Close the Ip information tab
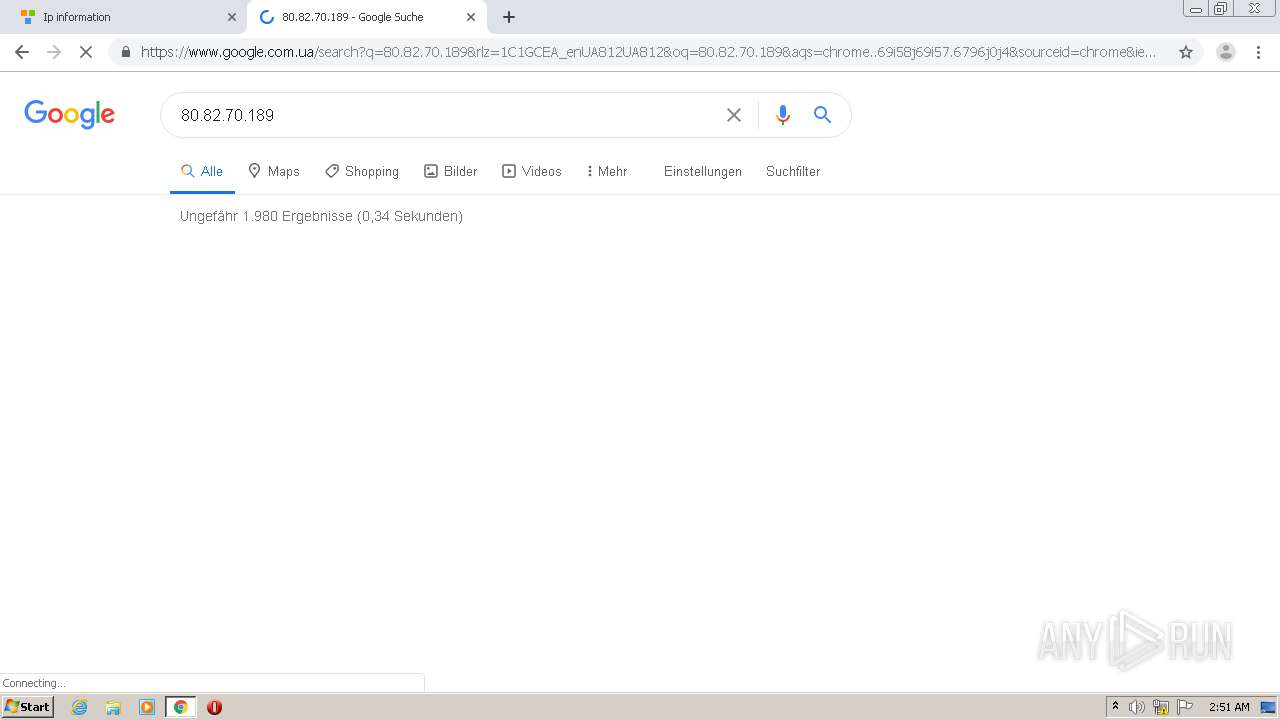1280x720 pixels. (x=232, y=17)
